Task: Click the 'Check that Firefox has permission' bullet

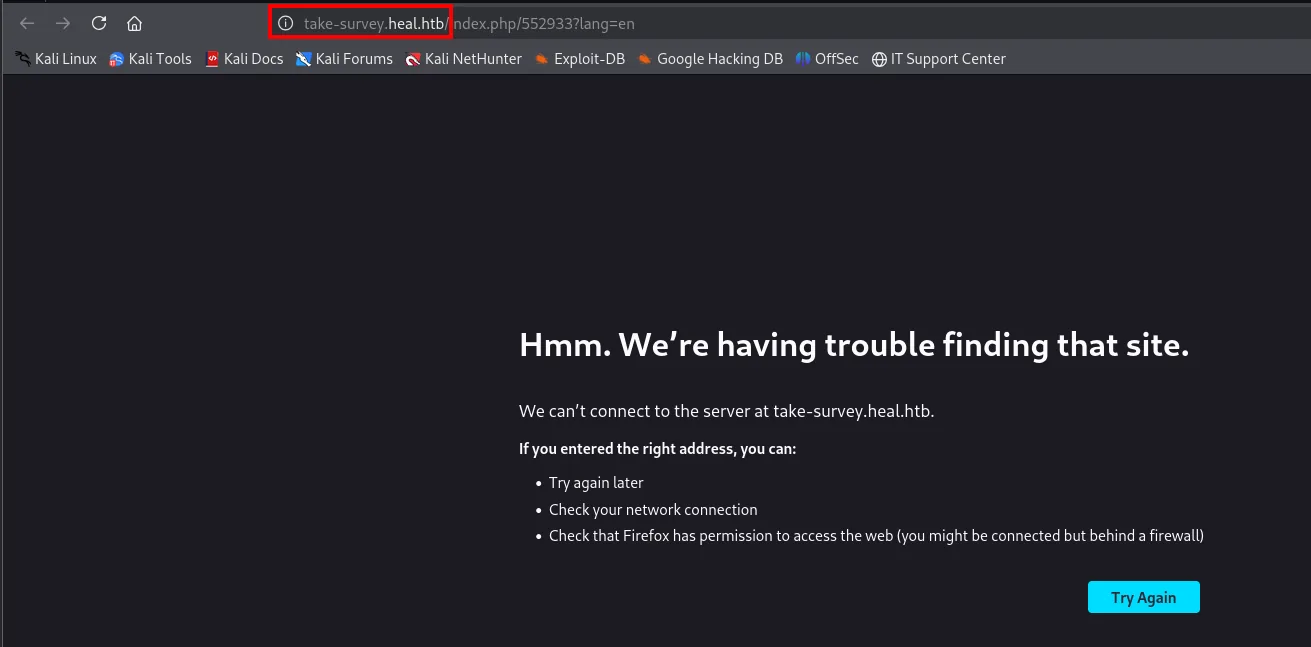Action: pos(876,536)
